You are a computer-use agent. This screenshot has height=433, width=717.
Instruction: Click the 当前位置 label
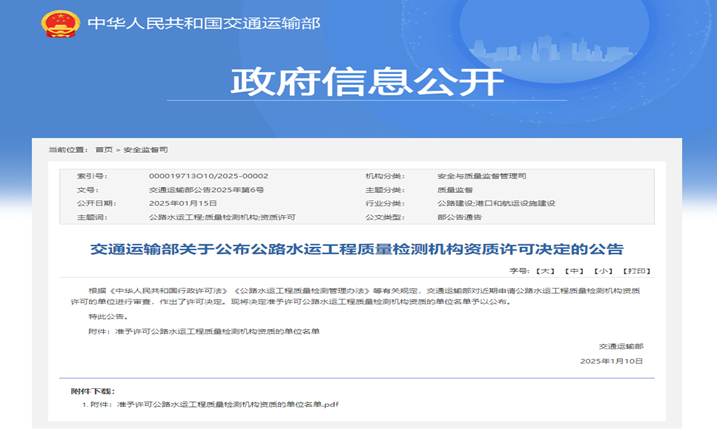click(69, 150)
